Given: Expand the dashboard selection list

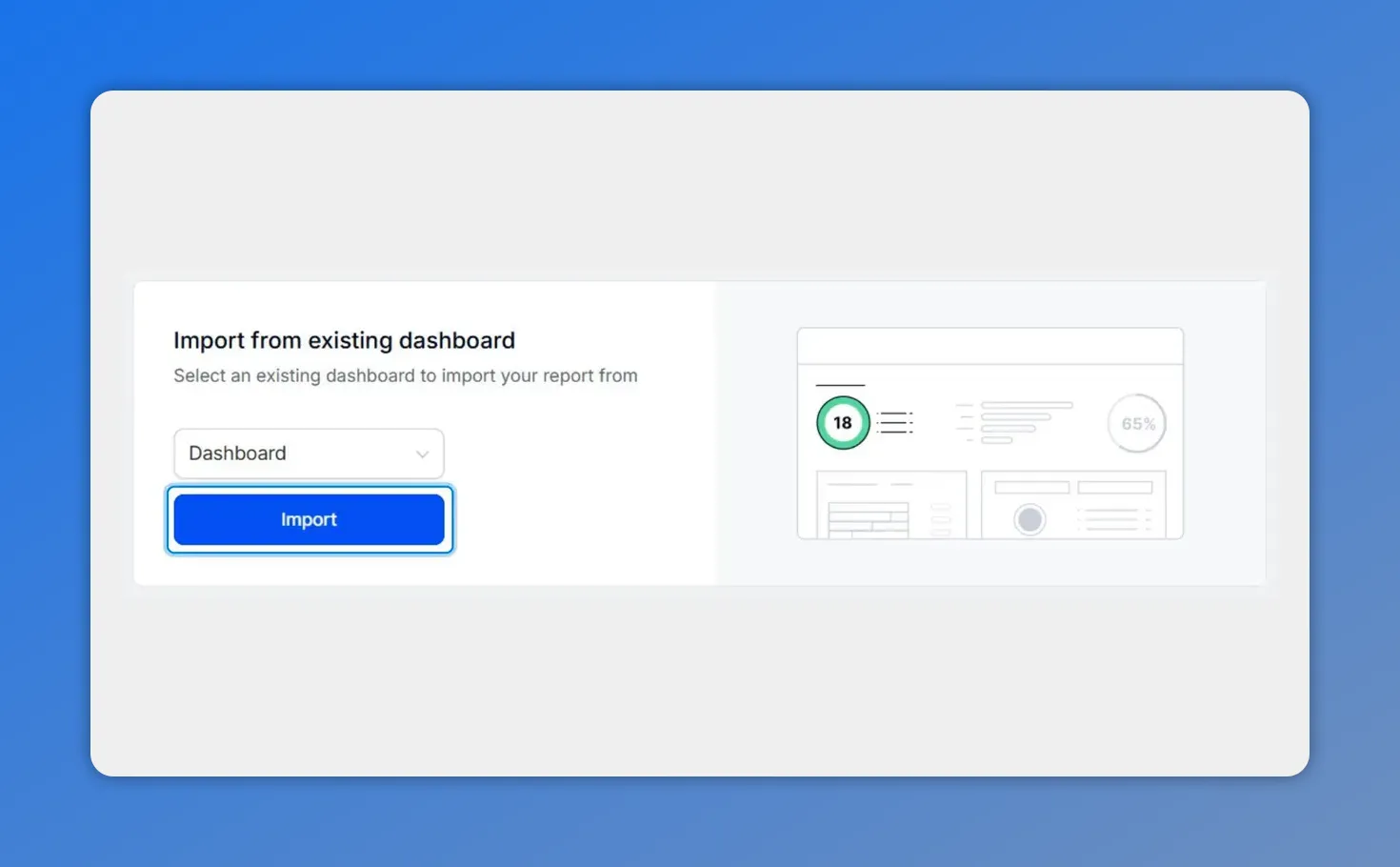Looking at the screenshot, I should click(309, 454).
